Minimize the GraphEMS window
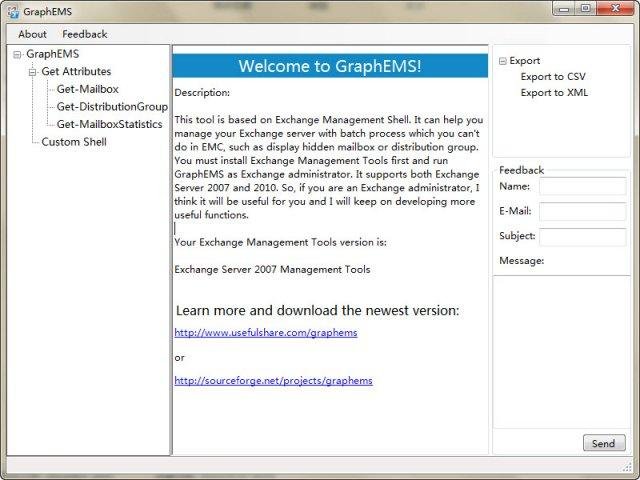 (564, 9)
